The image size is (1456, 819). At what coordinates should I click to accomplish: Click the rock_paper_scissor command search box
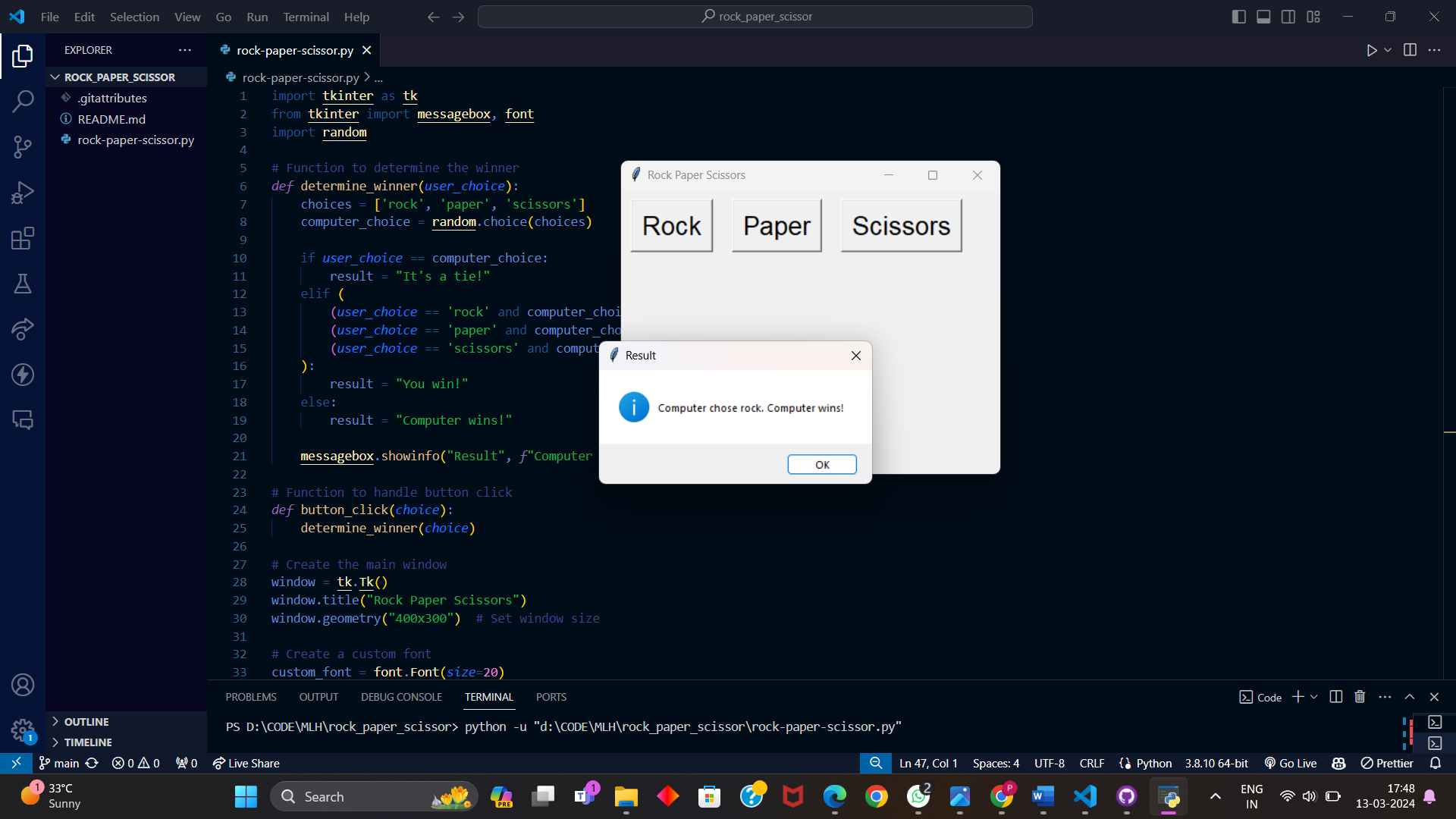[755, 17]
